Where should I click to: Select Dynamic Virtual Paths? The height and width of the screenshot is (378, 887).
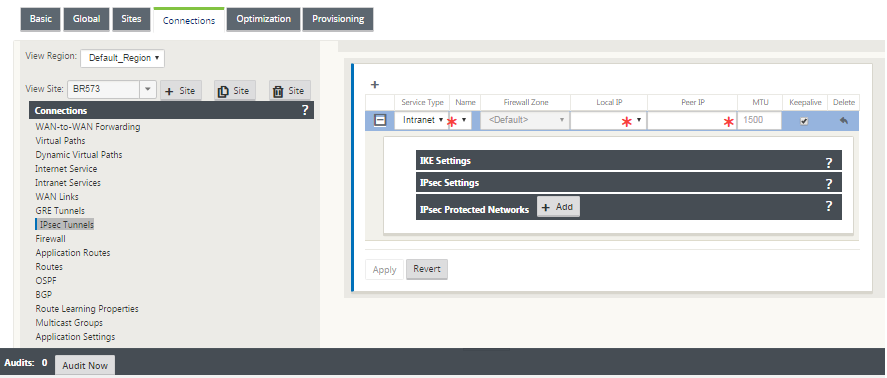(79, 154)
